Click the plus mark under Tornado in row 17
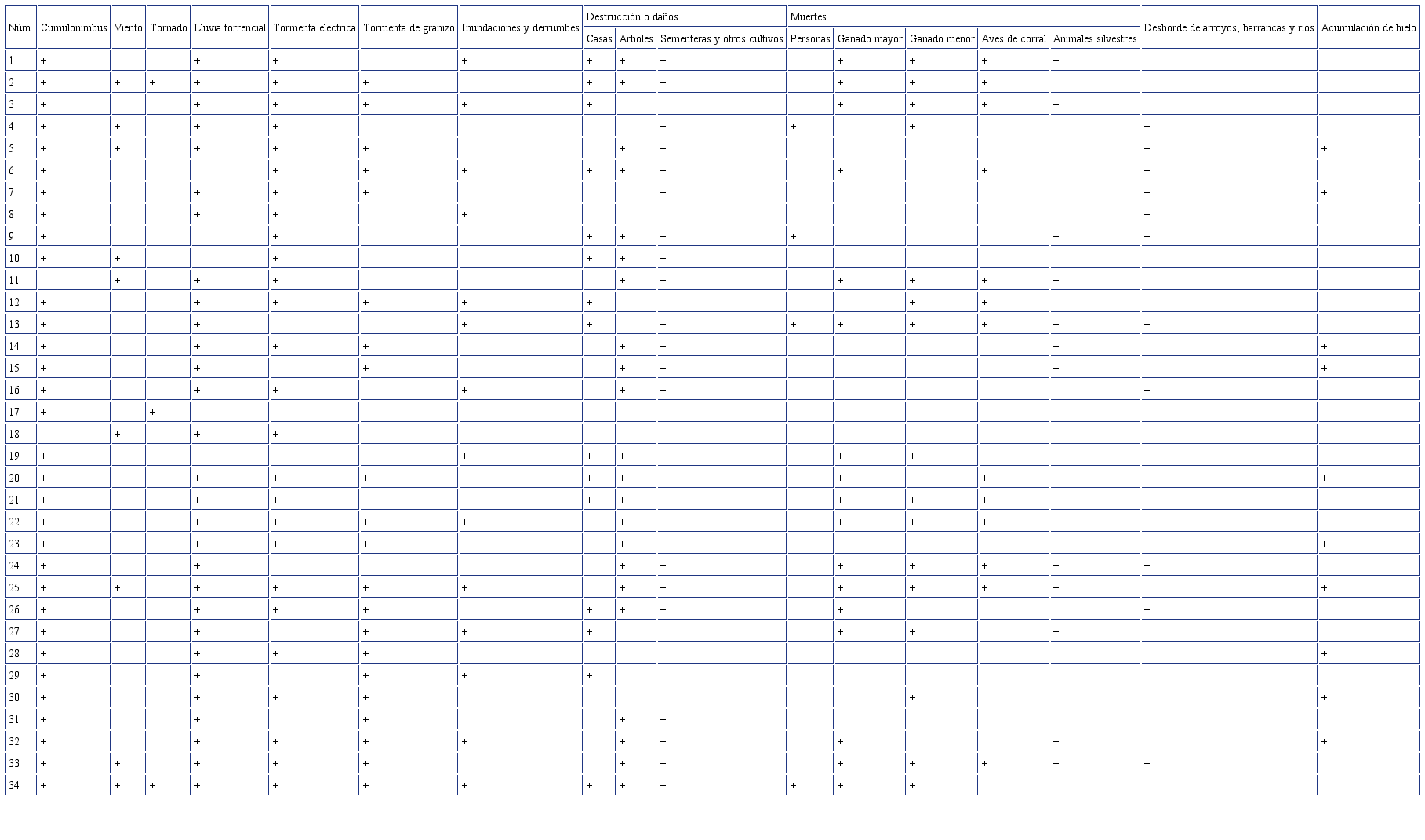This screenshot has width=1425, height=840. pos(153,412)
